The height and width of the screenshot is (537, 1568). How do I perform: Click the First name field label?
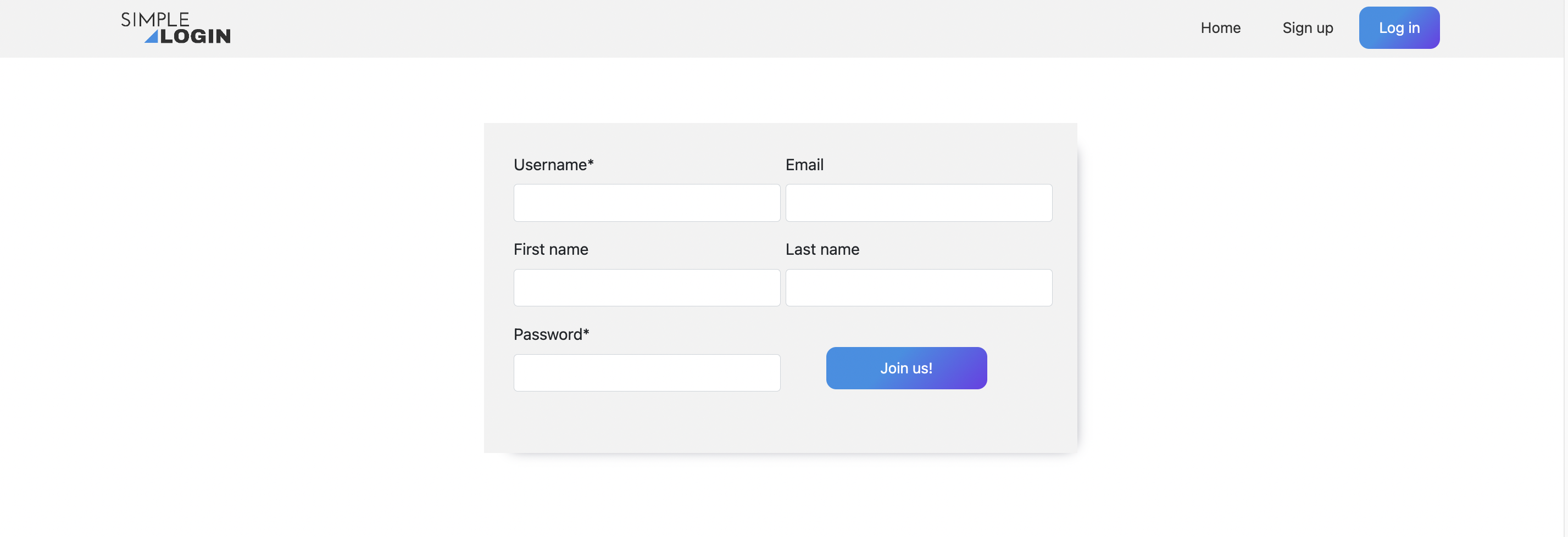click(x=551, y=249)
